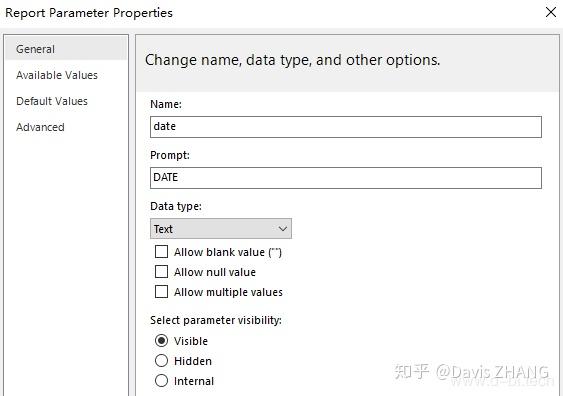Click the Data type dropdown chevron
The width and height of the screenshot is (563, 396).
(283, 229)
